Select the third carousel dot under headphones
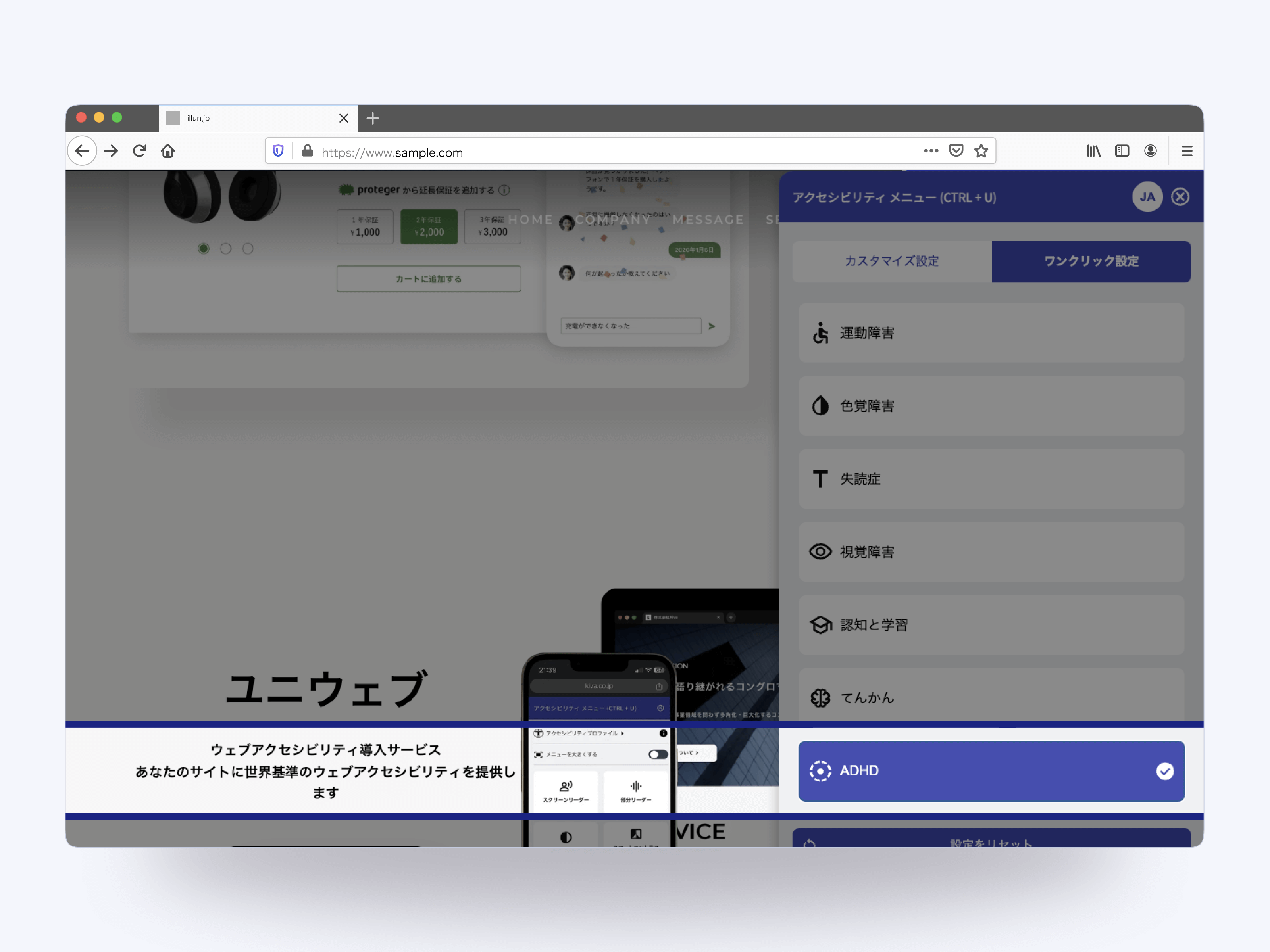Viewport: 1270px width, 952px height. click(x=248, y=248)
